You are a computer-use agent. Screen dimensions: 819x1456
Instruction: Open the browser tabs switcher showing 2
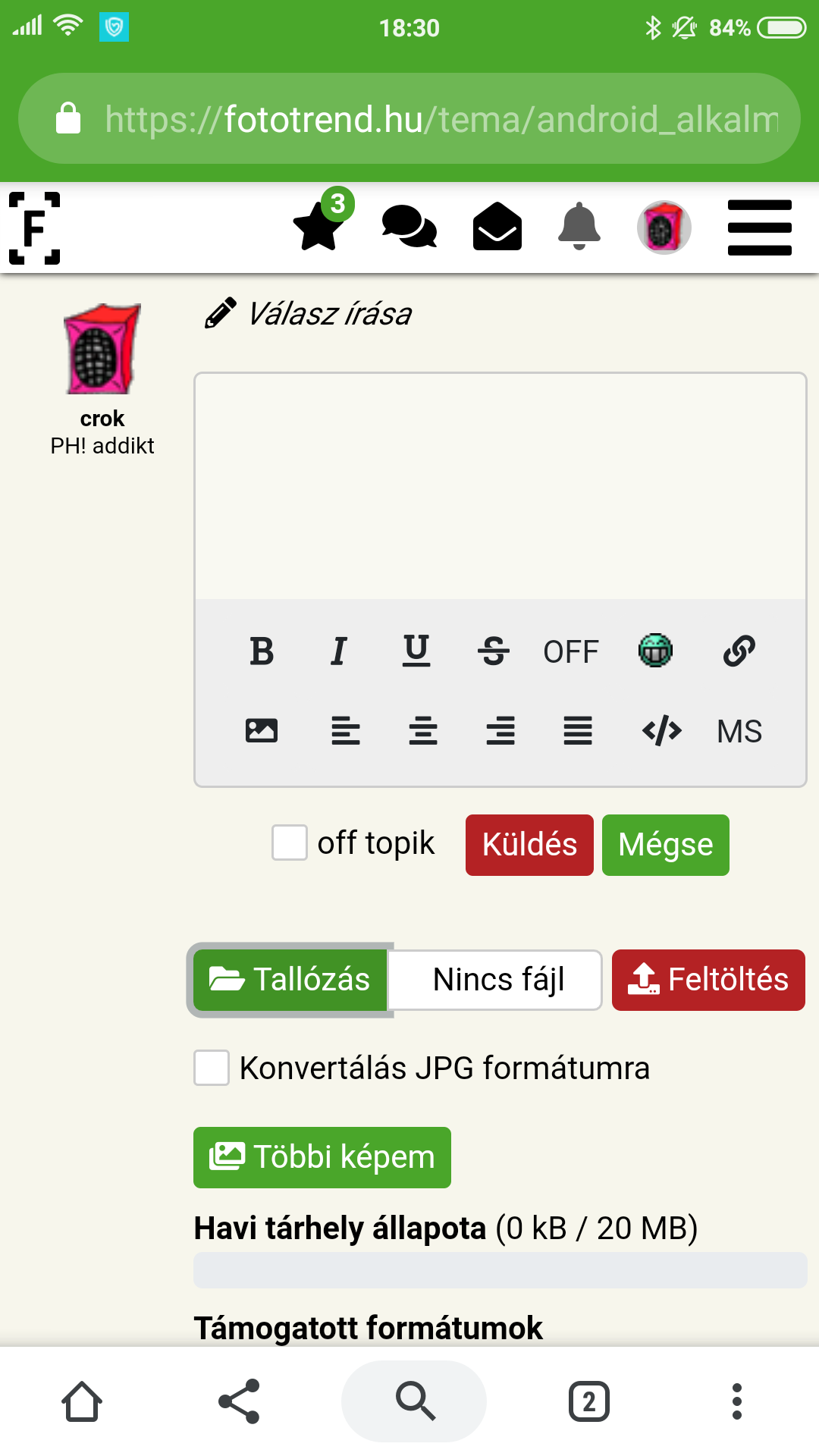(x=589, y=1401)
